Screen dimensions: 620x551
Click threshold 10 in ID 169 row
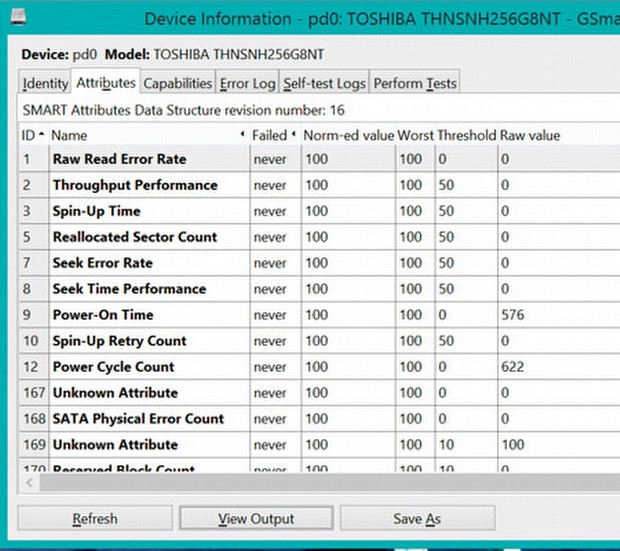click(446, 445)
